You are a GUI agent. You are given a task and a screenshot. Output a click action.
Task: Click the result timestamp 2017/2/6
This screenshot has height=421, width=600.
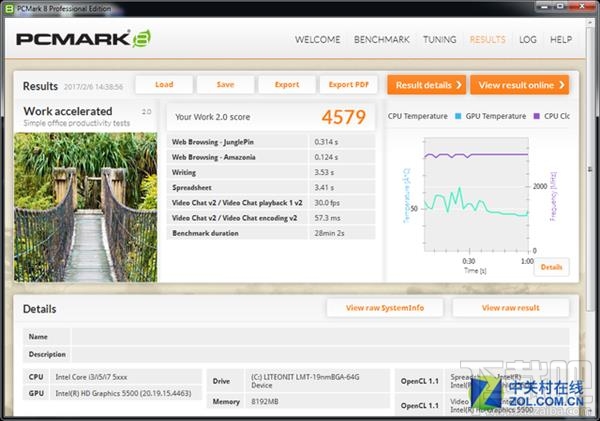[x=93, y=87]
